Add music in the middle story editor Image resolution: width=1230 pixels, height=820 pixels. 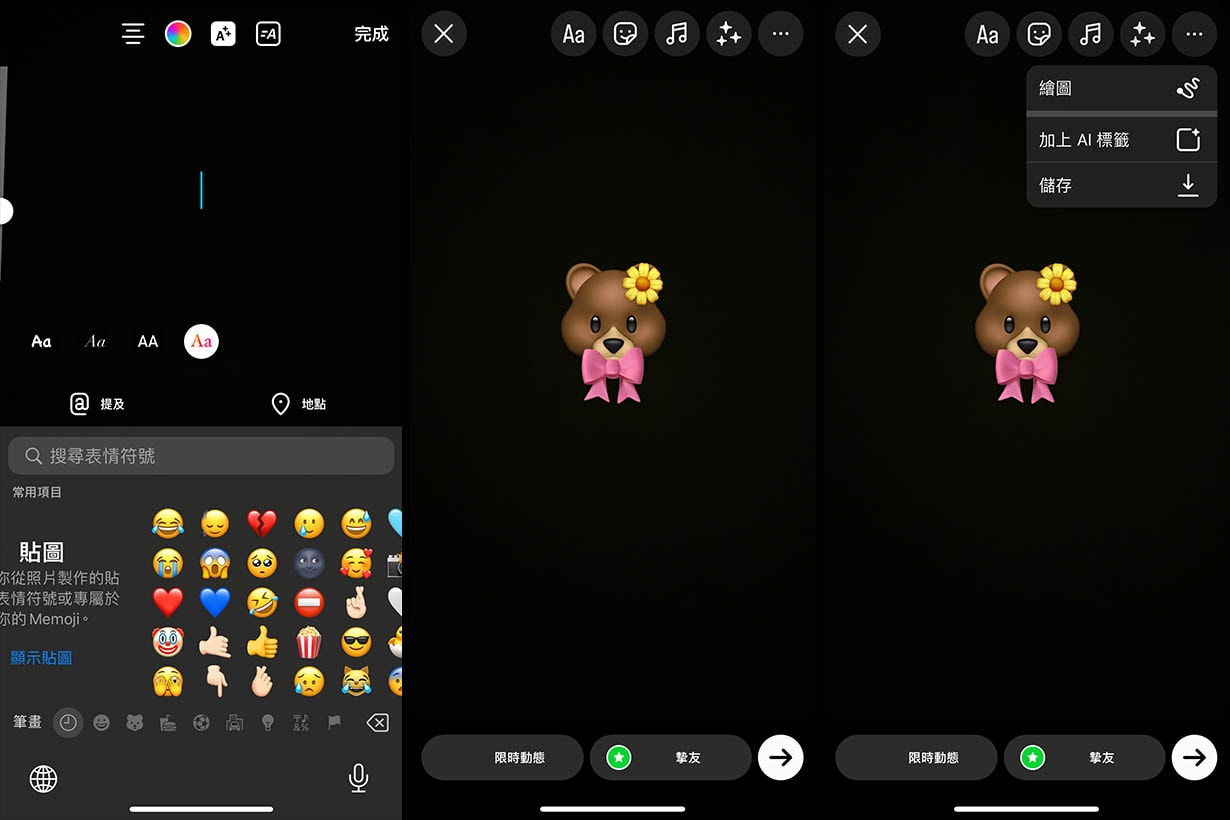coord(677,35)
